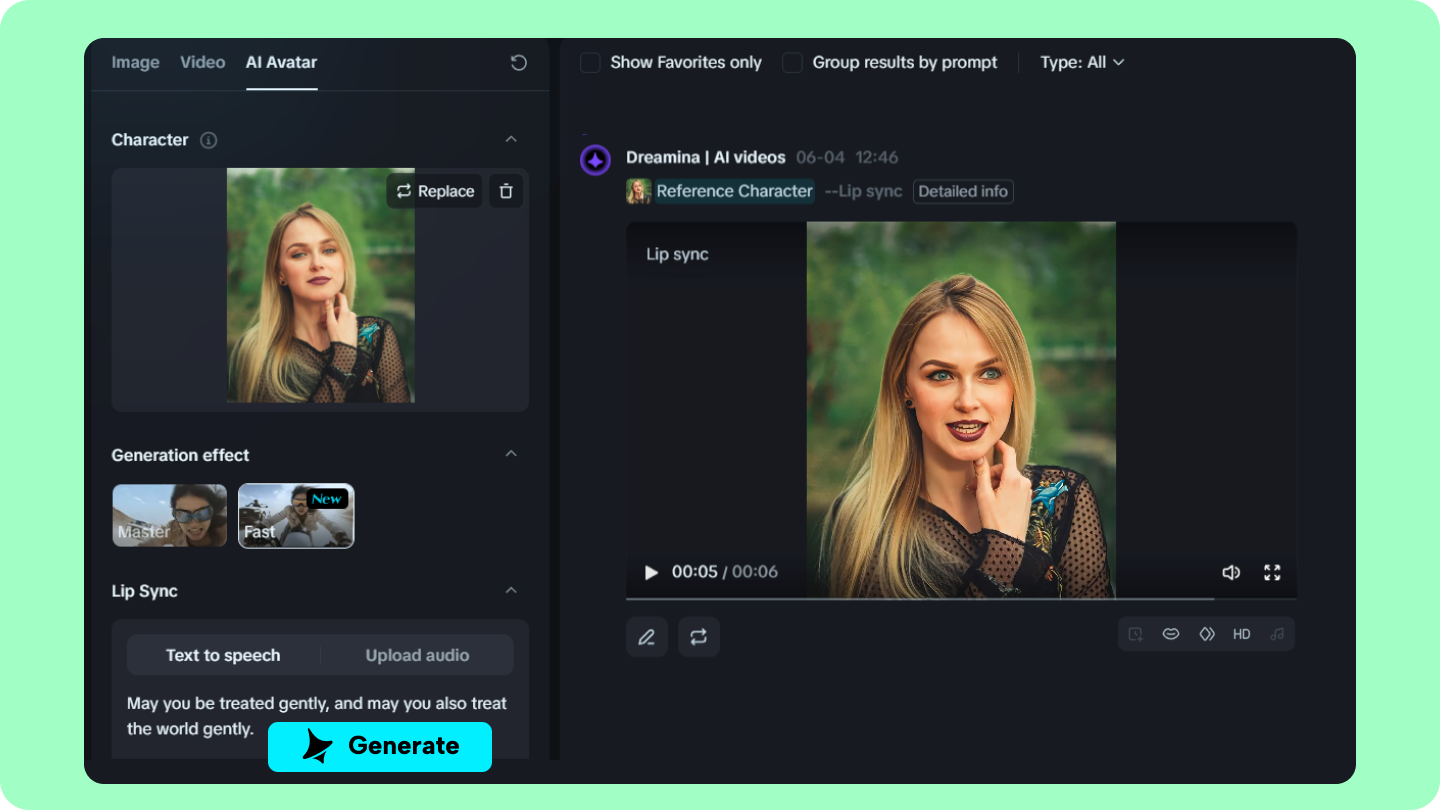This screenshot has width=1440, height=810.
Task: Choose the Master generation effect
Action: pyautogui.click(x=170, y=516)
